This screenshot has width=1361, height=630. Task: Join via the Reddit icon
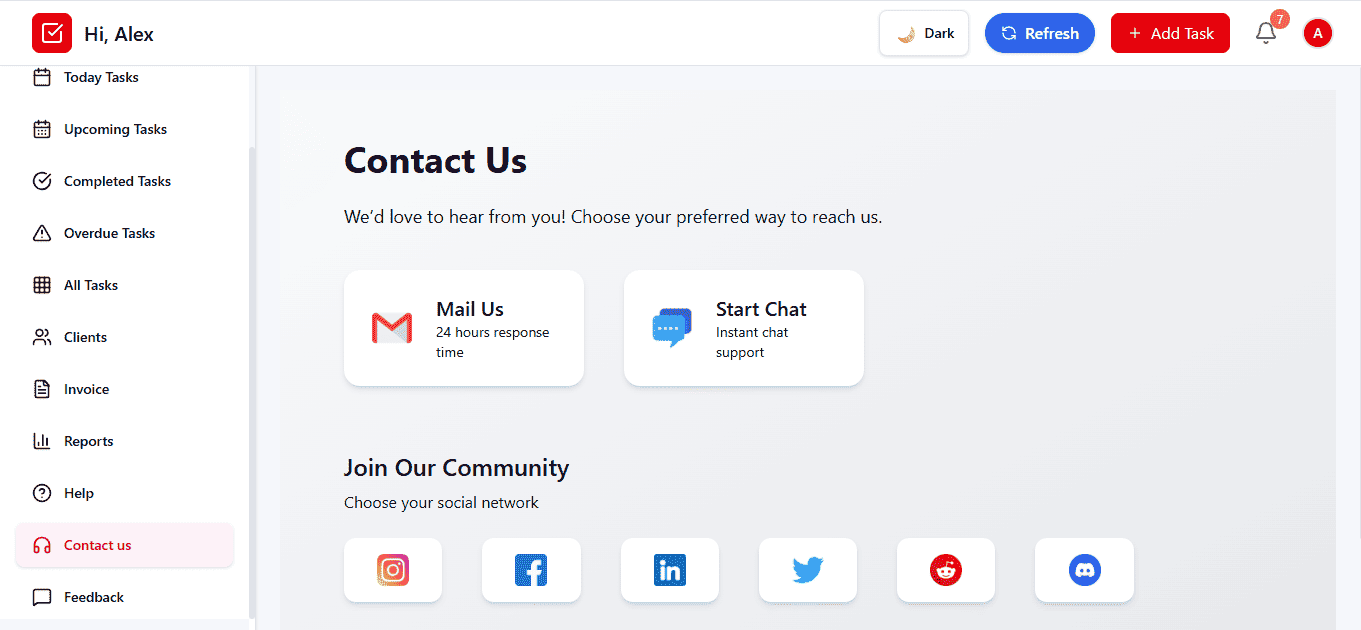[x=945, y=570]
